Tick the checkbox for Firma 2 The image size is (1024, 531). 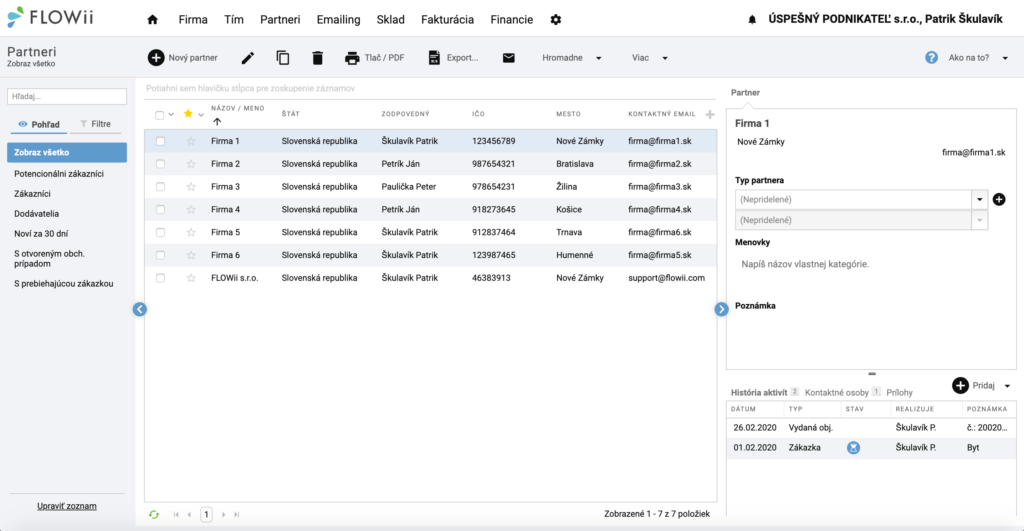160,164
